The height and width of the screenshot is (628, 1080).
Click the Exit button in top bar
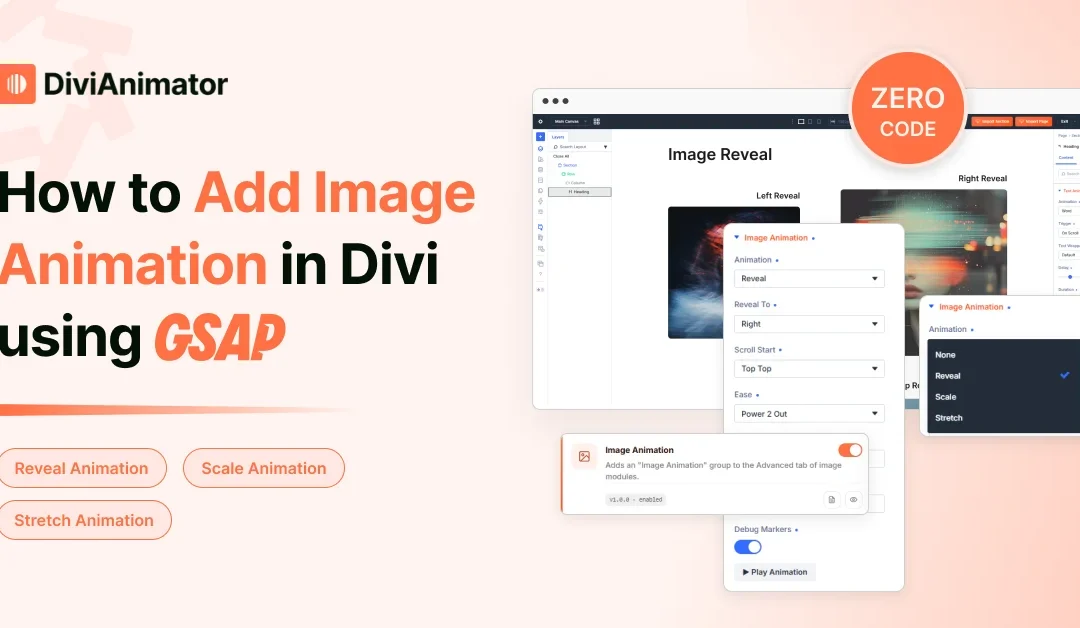pos(1064,121)
